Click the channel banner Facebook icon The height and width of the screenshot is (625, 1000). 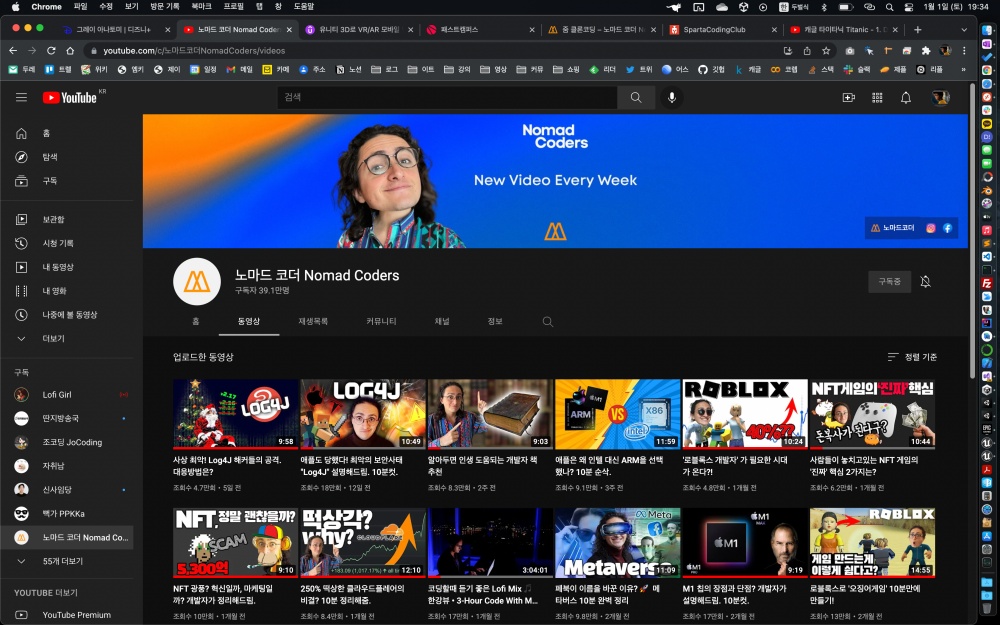click(x=948, y=228)
